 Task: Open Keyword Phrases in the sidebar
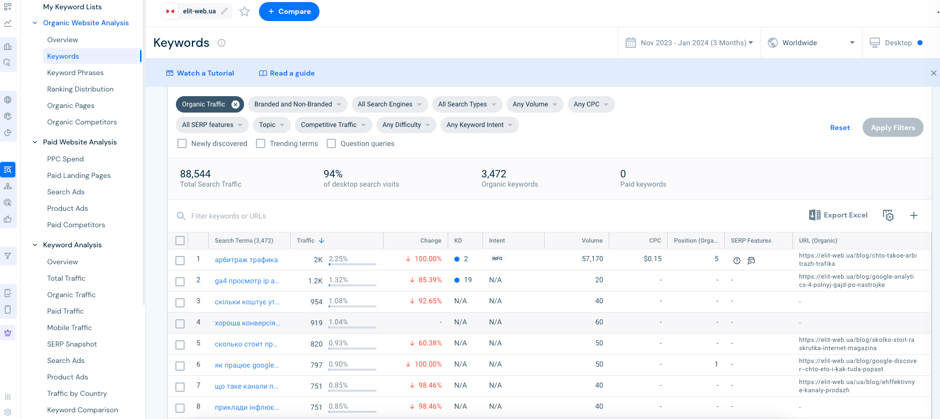pos(75,73)
